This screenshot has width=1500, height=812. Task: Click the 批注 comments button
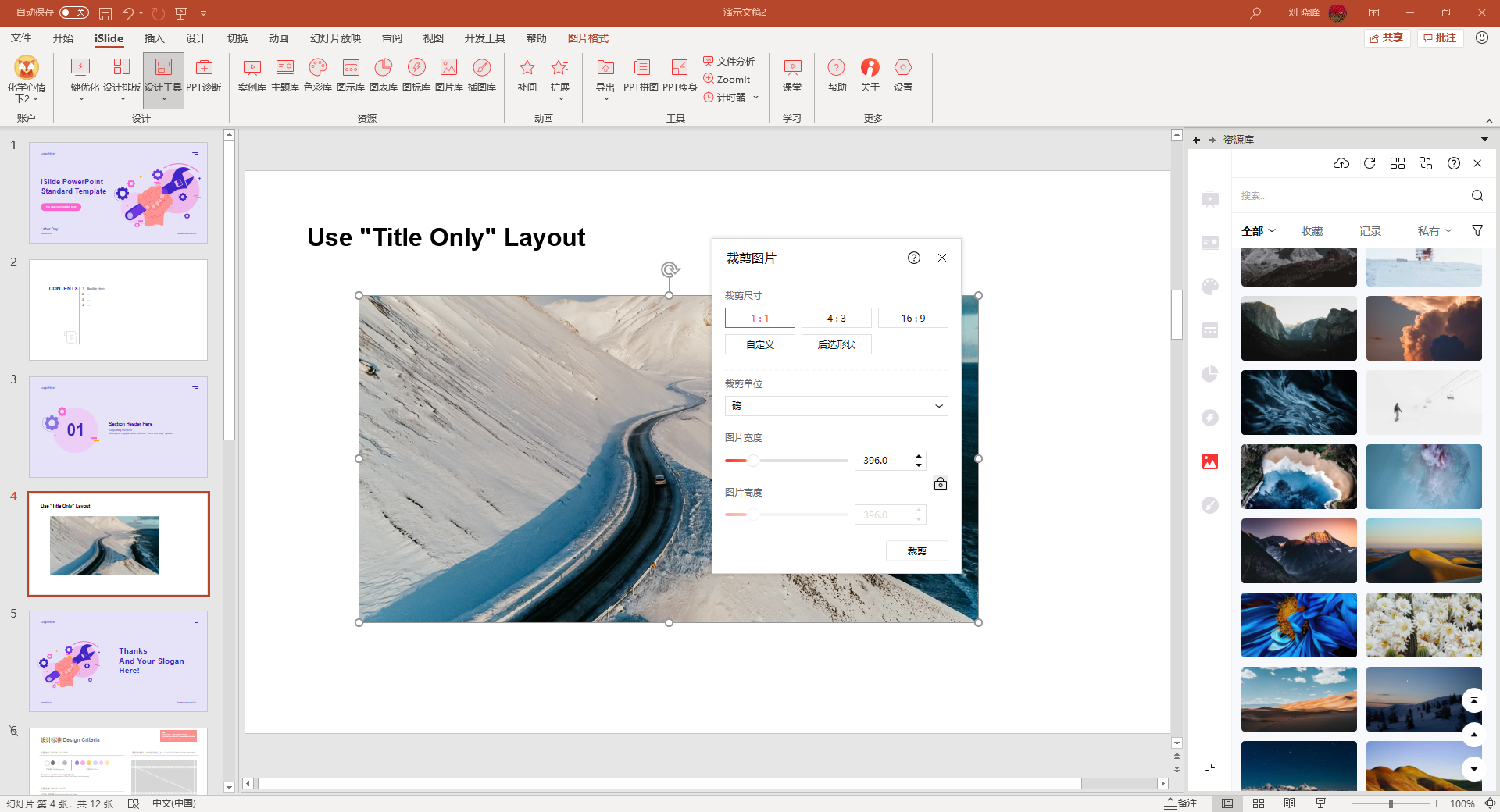1440,37
